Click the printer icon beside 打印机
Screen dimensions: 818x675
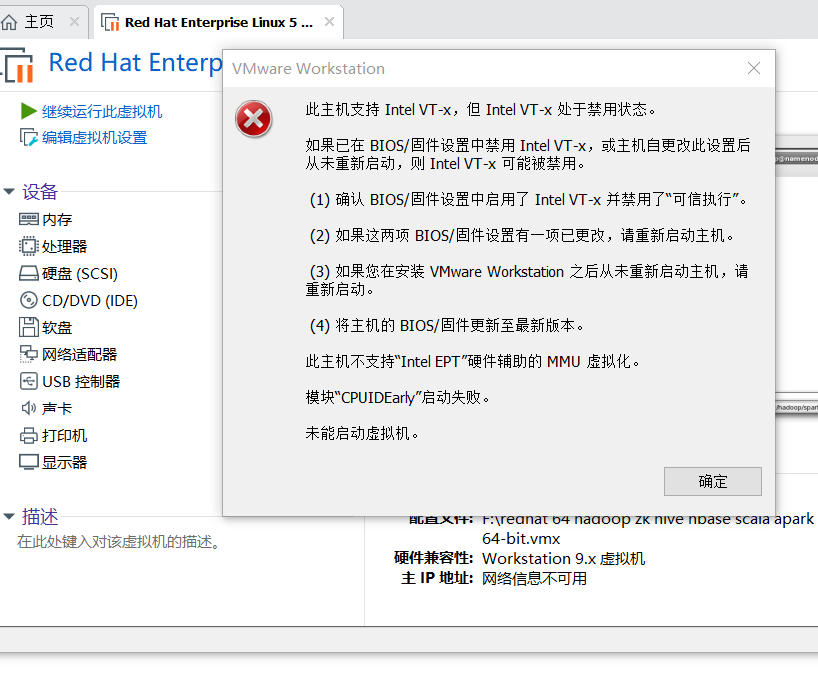pyautogui.click(x=29, y=435)
